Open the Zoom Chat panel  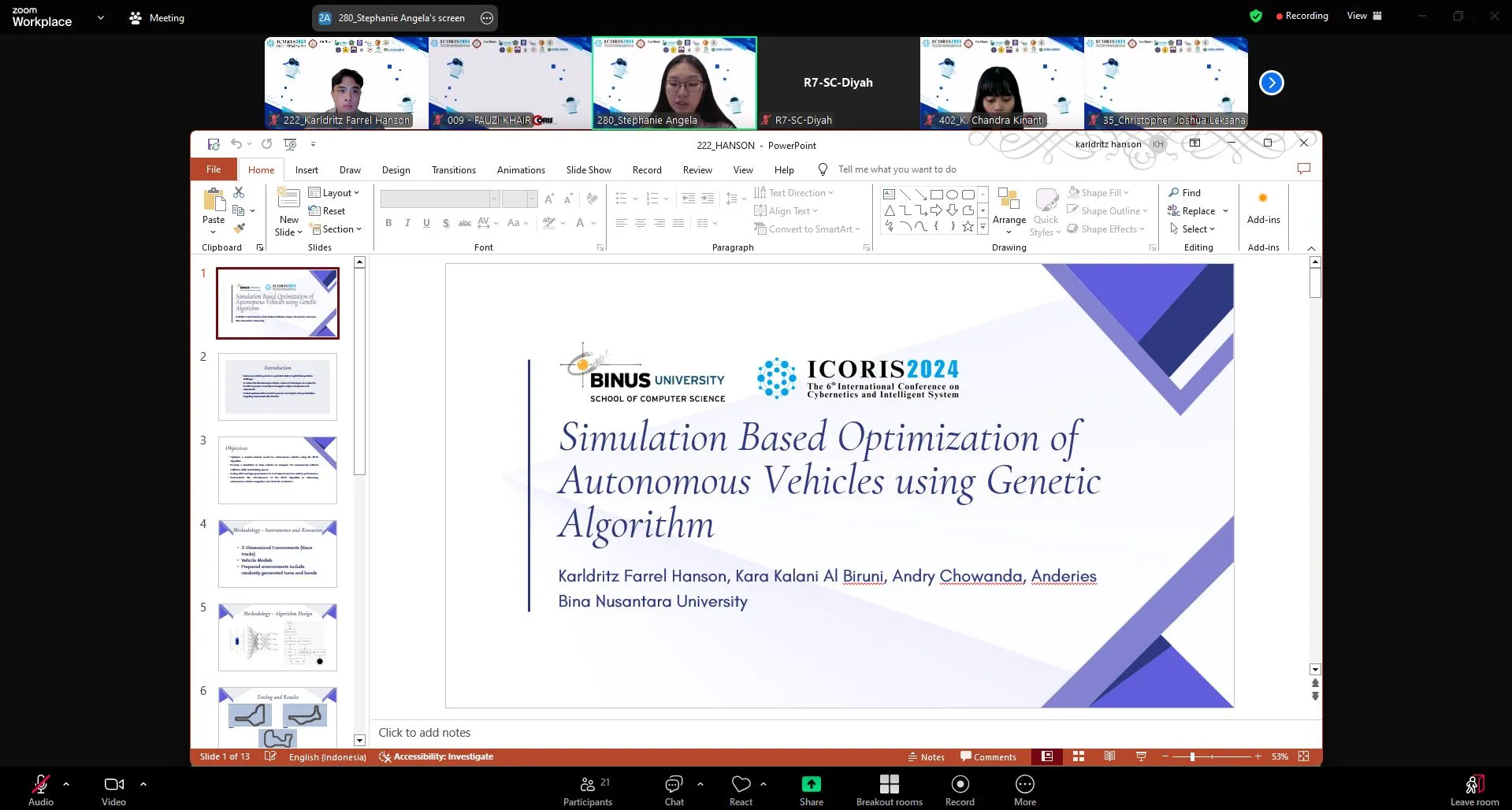pyautogui.click(x=674, y=790)
